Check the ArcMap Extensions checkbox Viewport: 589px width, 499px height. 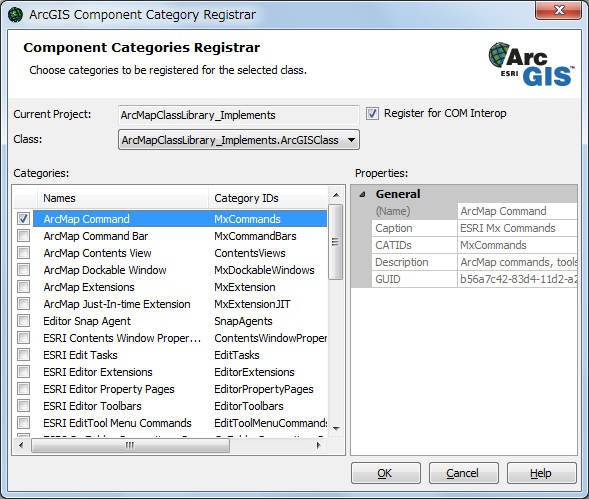23,287
